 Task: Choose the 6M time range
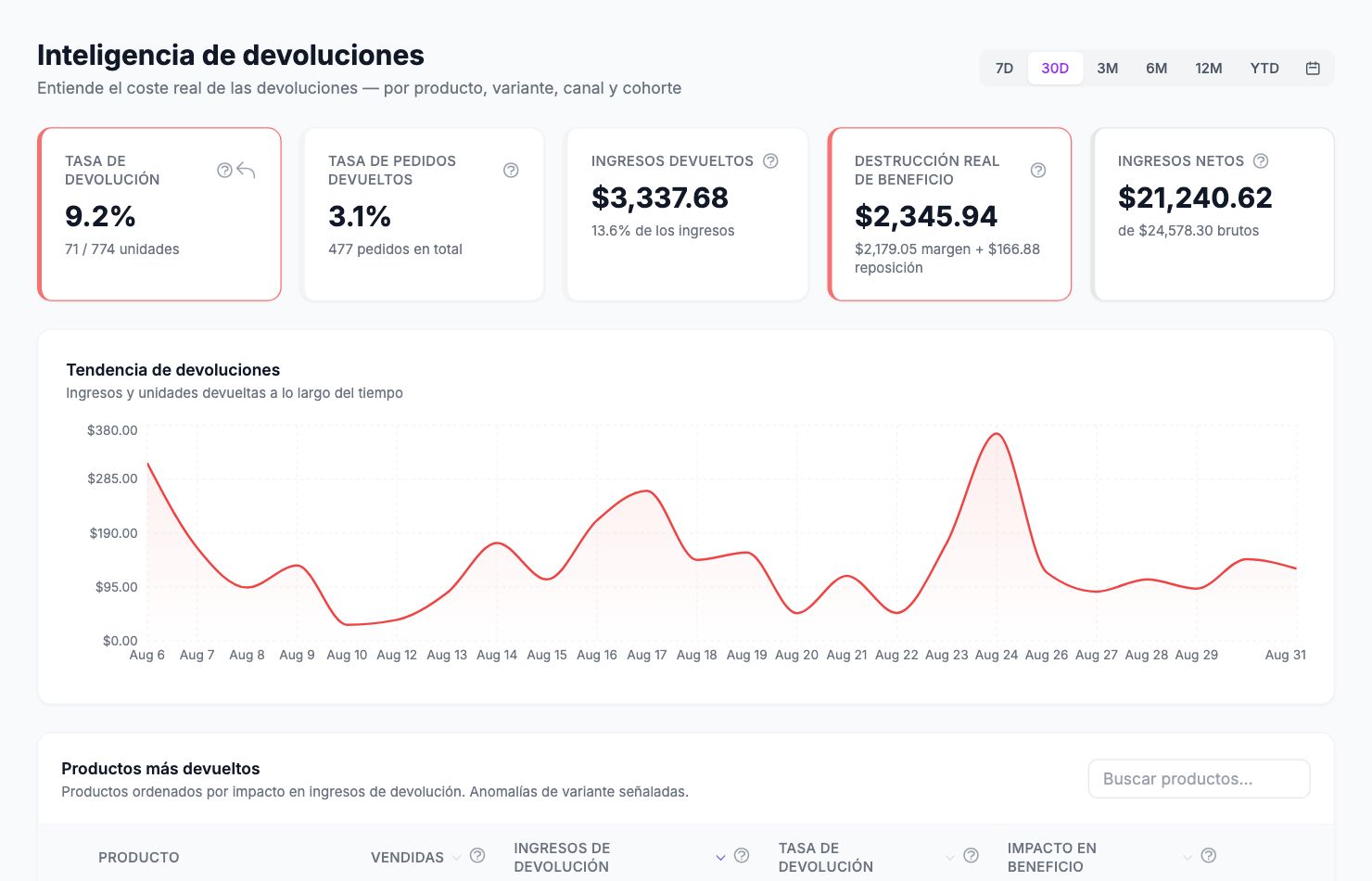[x=1157, y=68]
